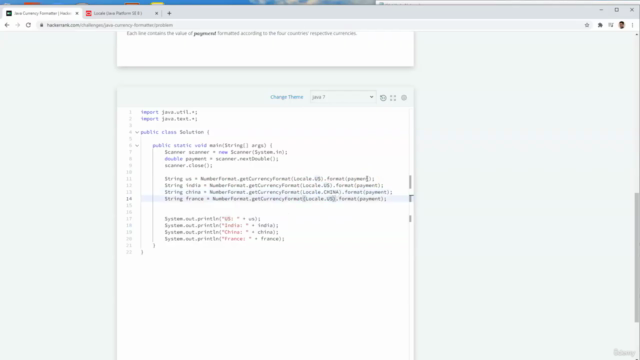
Task: Open a new browser tab
Action: point(169,13)
